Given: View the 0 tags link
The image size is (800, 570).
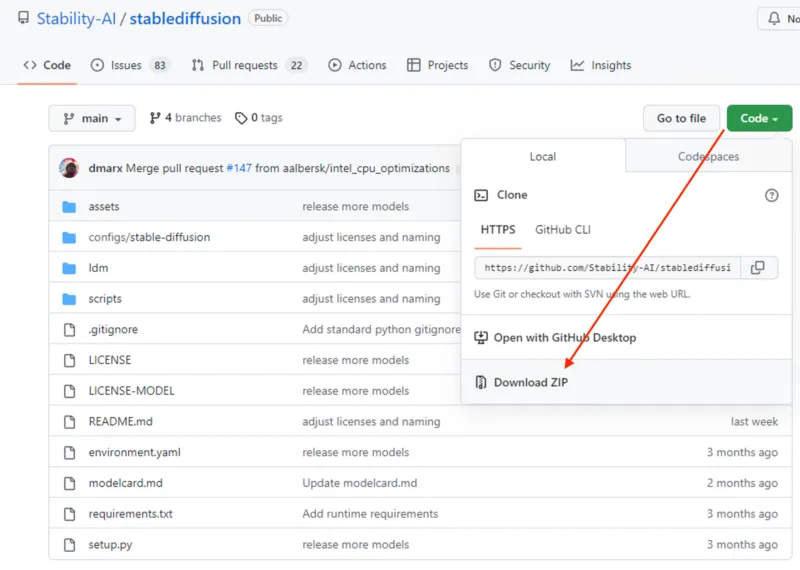Looking at the screenshot, I should coord(259,118).
